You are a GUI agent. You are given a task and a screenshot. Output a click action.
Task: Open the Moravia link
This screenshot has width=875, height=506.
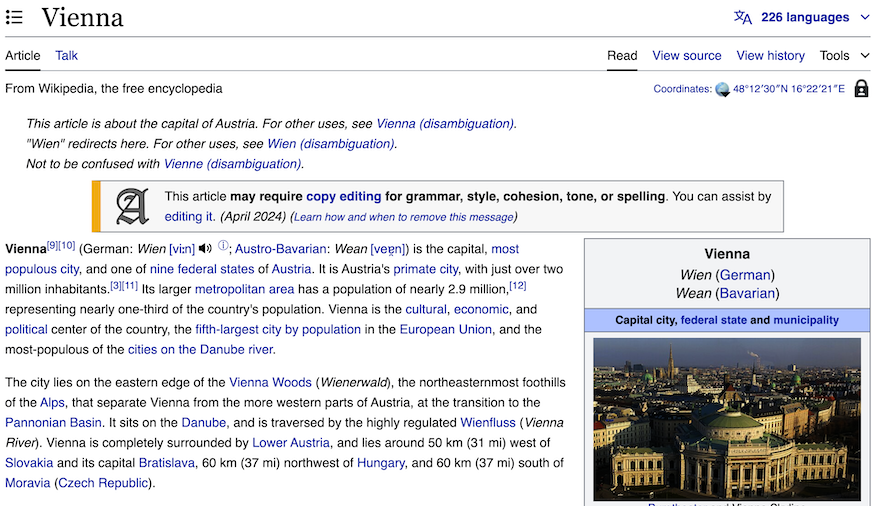27,483
